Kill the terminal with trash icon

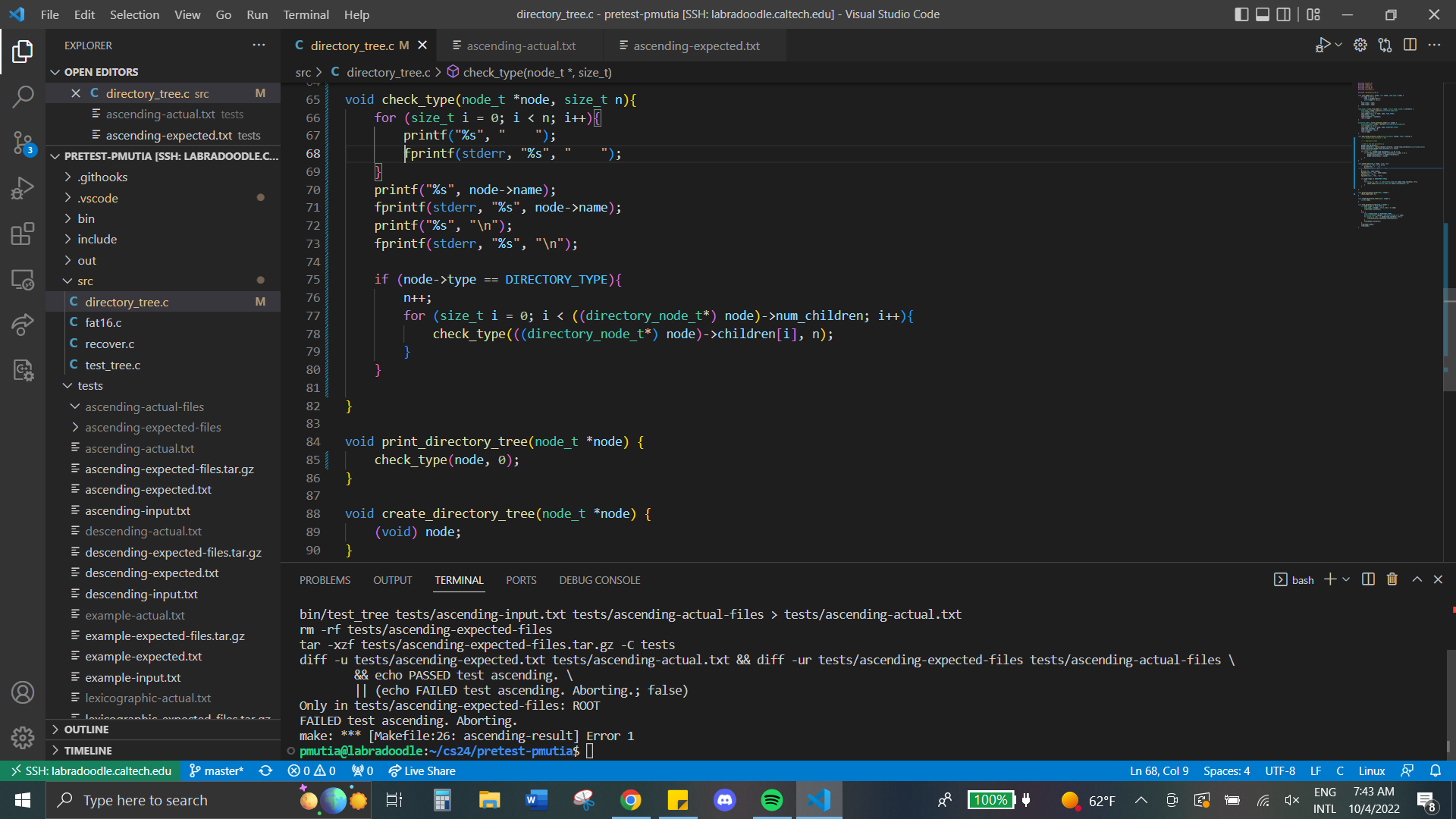(x=1392, y=579)
